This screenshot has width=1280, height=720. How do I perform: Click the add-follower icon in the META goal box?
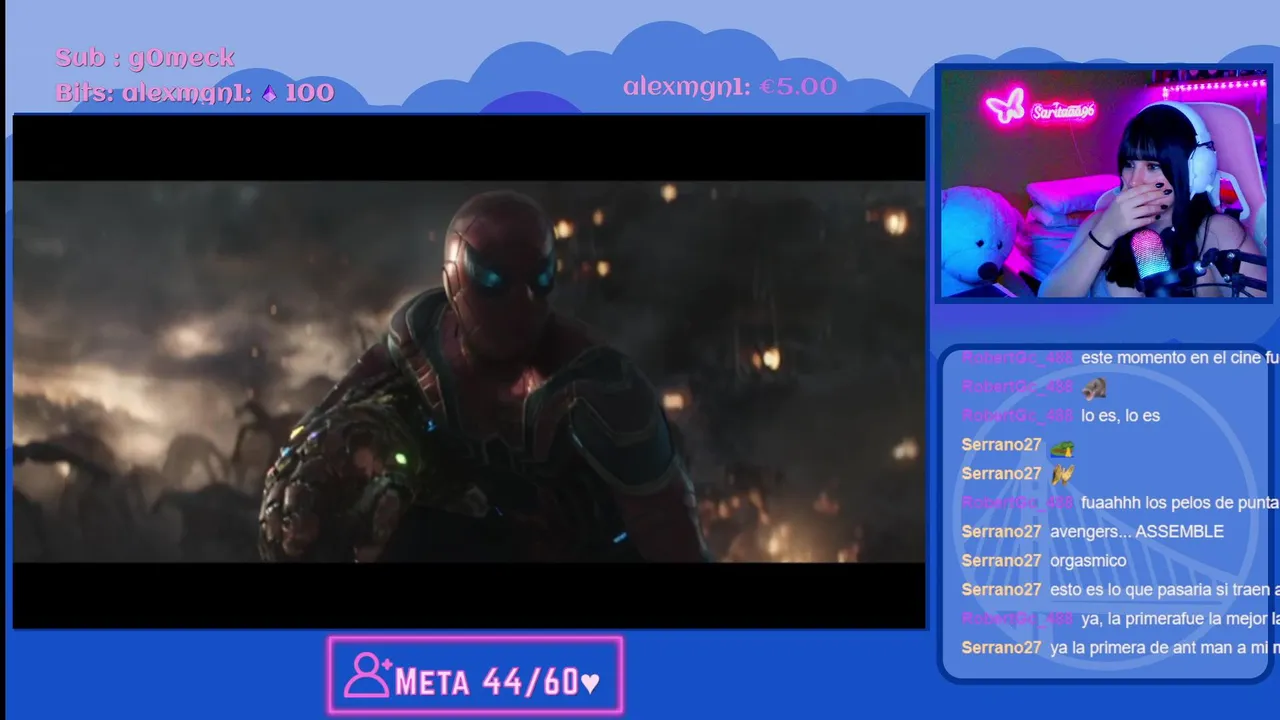point(368,677)
